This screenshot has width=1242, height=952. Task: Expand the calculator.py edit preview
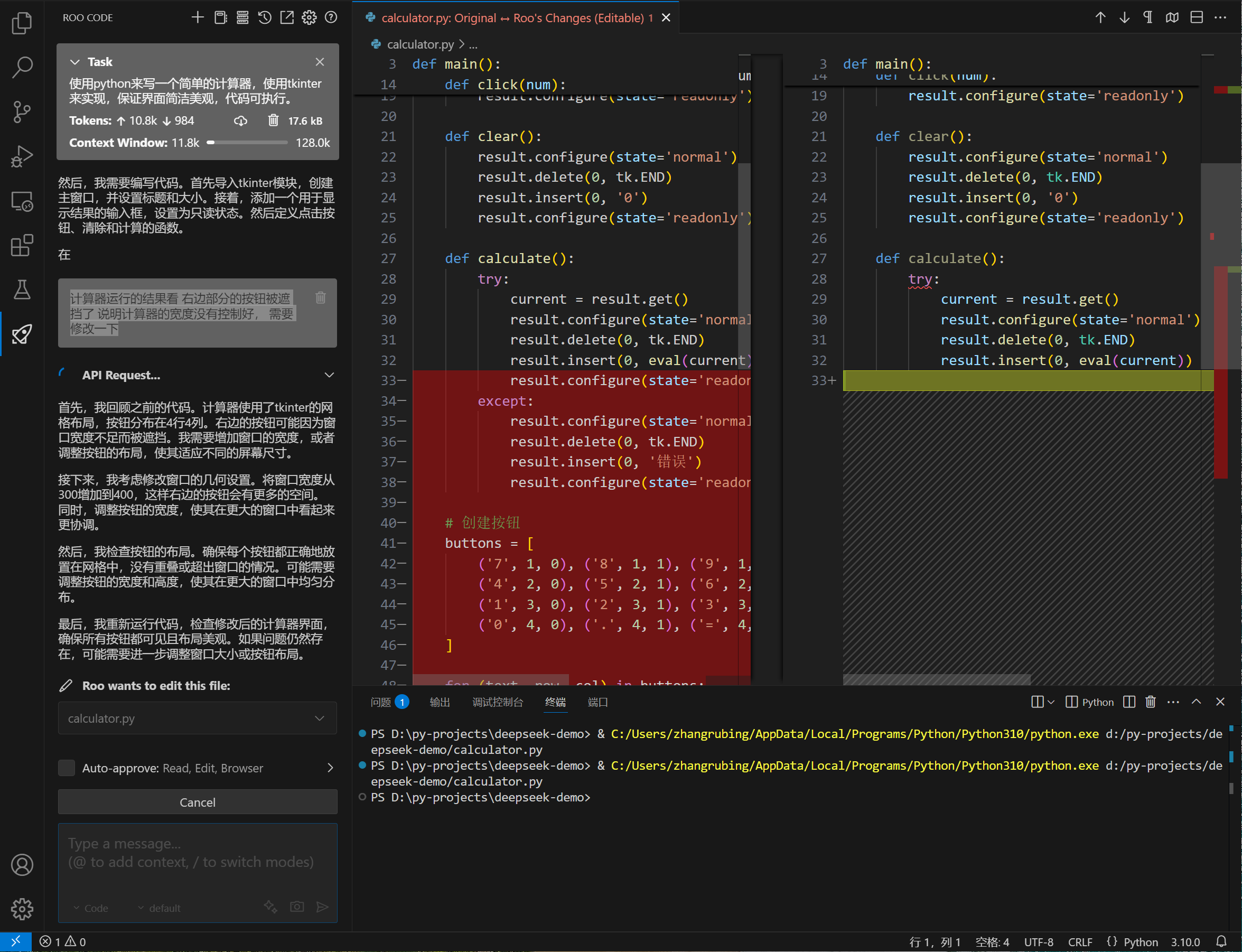pos(320,718)
